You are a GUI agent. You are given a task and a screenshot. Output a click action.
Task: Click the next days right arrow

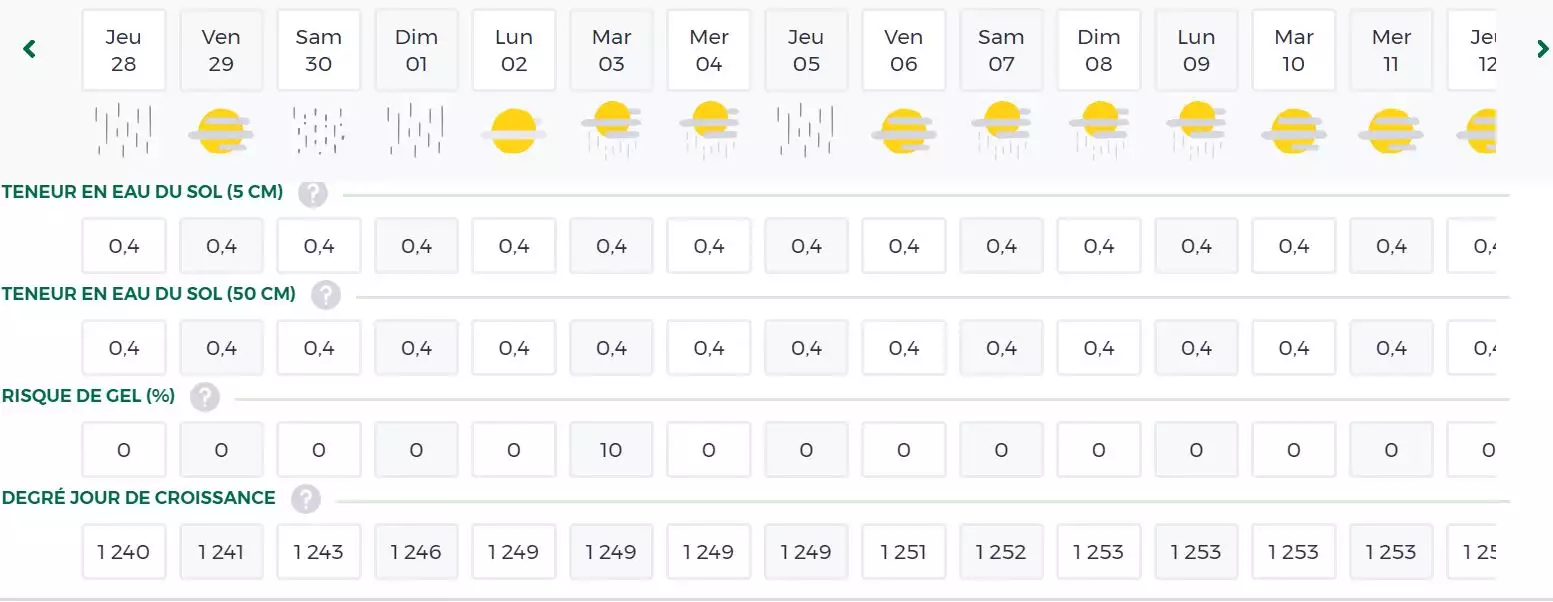coord(1543,49)
